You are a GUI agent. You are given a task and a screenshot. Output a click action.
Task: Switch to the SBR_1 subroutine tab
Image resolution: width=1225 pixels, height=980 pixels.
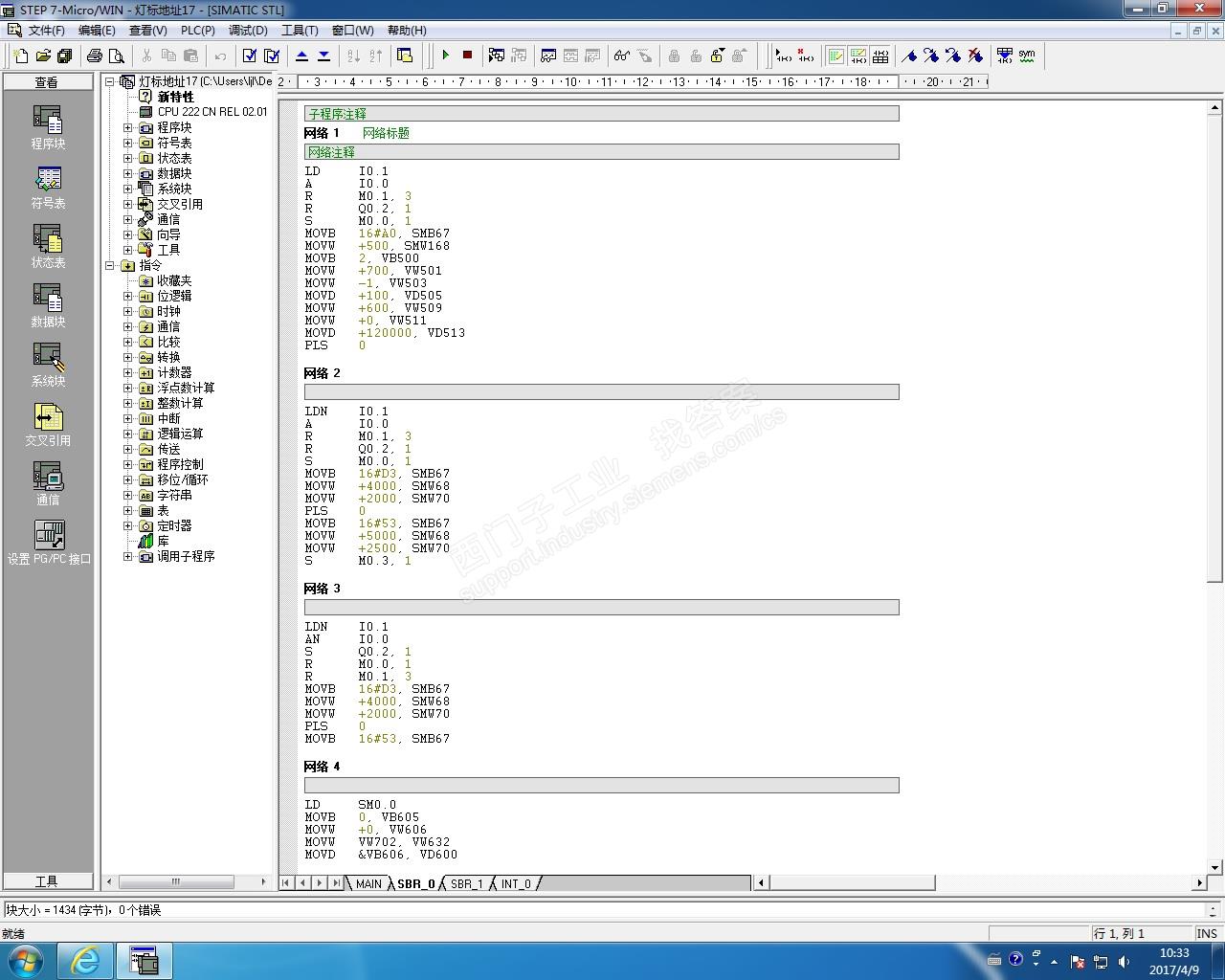point(467,883)
